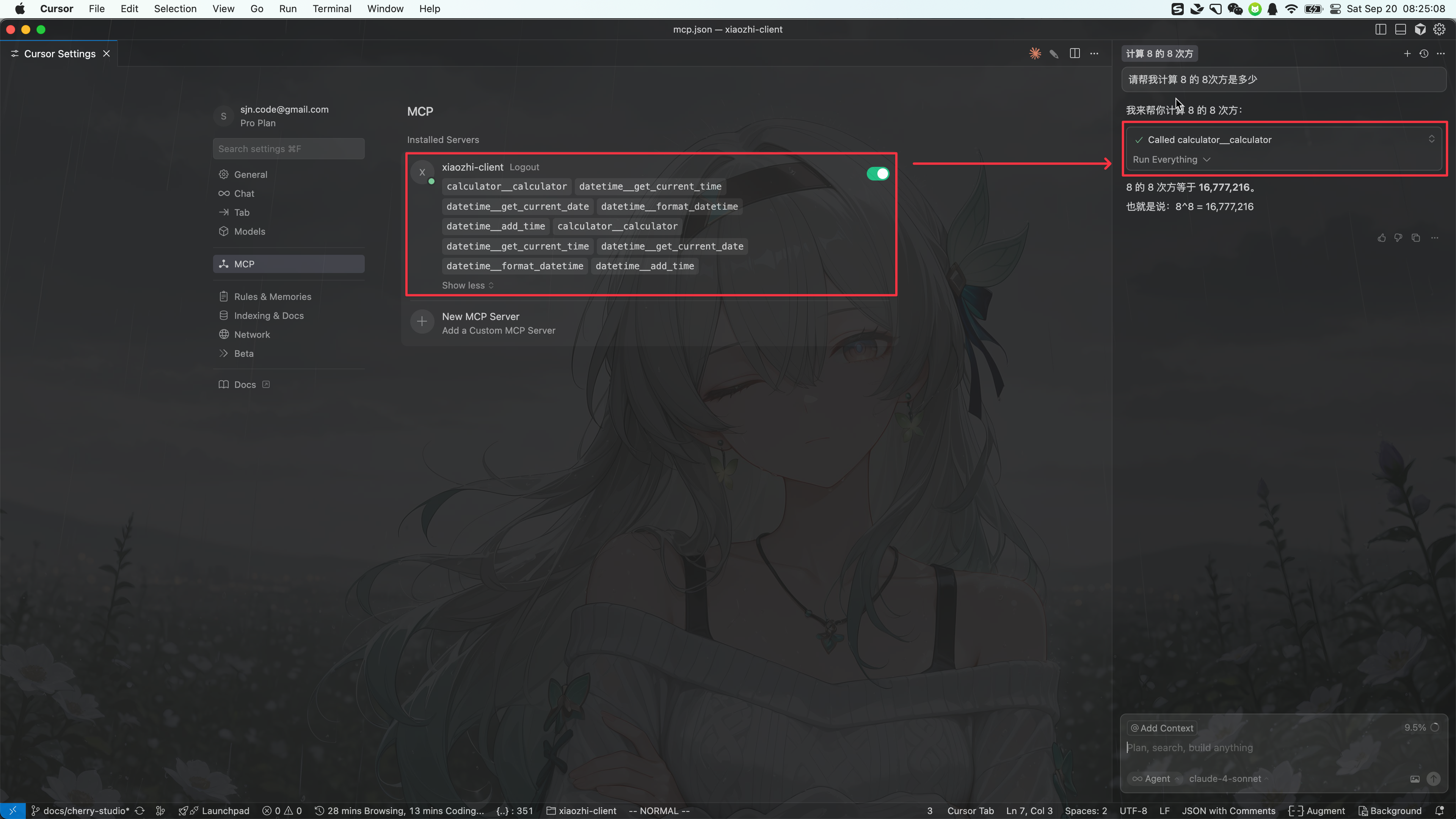
Task: Click xiaozhi-client folder in status bar
Action: point(581,811)
